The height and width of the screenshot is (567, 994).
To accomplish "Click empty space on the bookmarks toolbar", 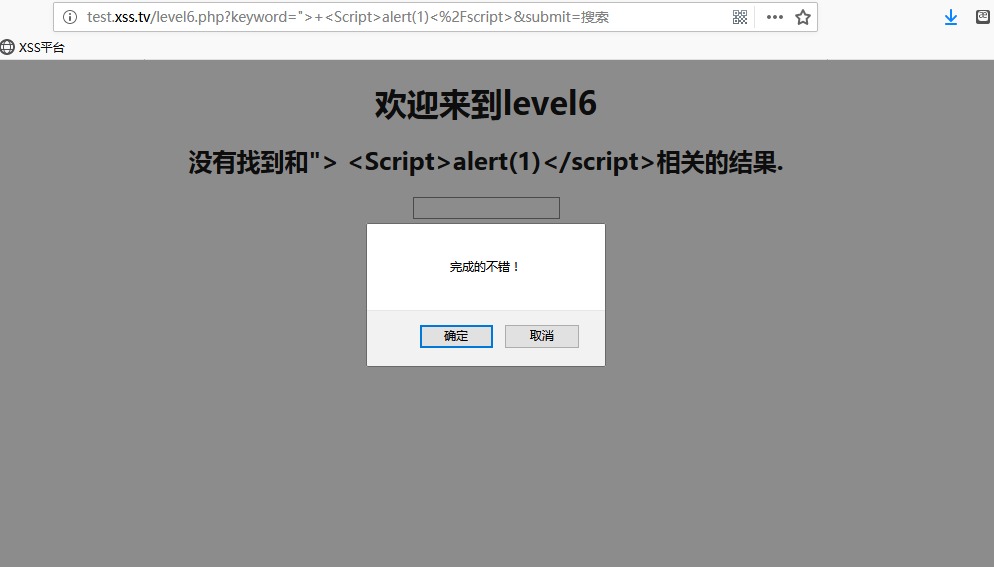I will (x=500, y=47).
